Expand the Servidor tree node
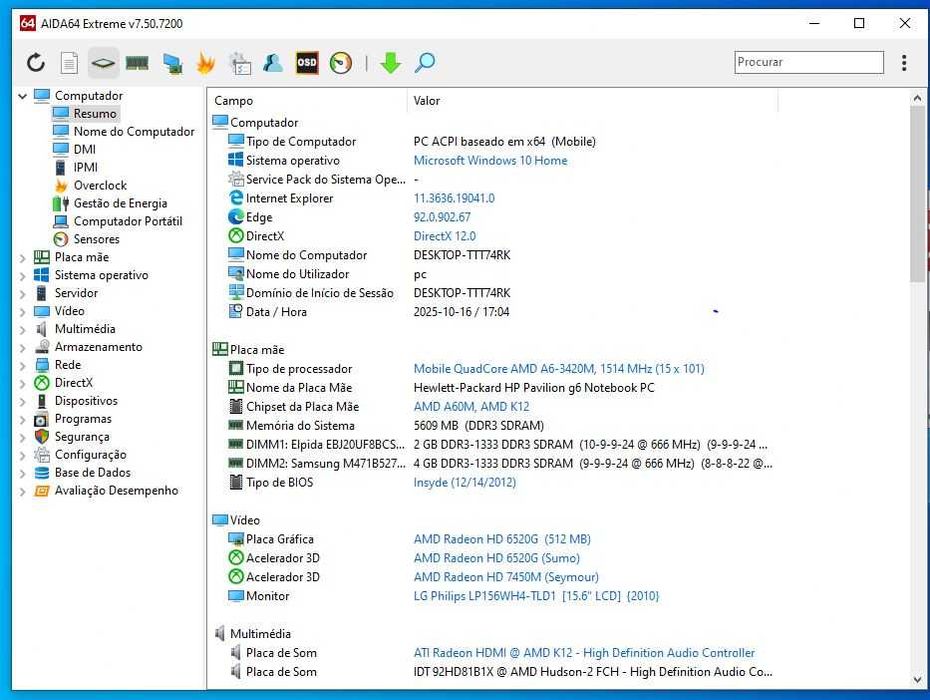This screenshot has width=930, height=700. click(x=23, y=293)
